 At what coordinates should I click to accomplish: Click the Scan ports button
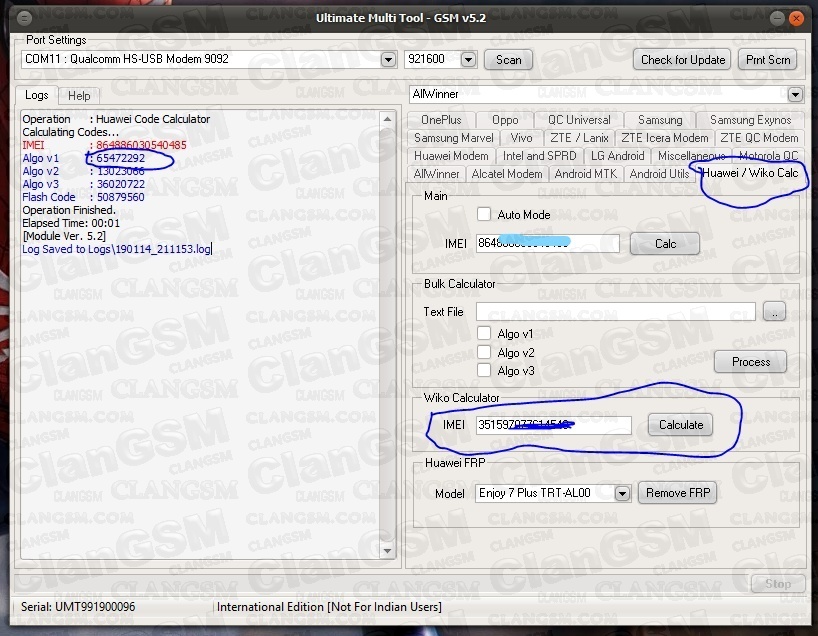pos(508,60)
